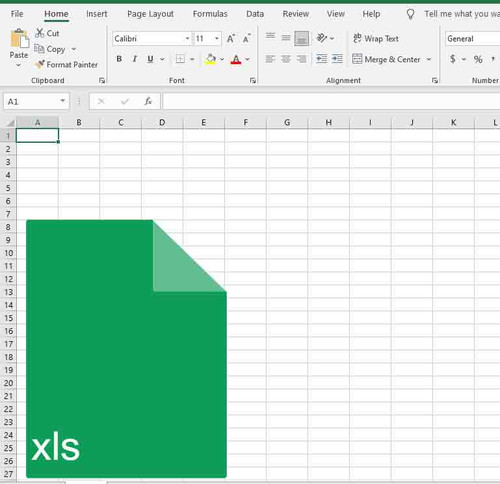This screenshot has height=484, width=500.
Task: Open the Calibri font name dropdown
Action: (x=187, y=39)
